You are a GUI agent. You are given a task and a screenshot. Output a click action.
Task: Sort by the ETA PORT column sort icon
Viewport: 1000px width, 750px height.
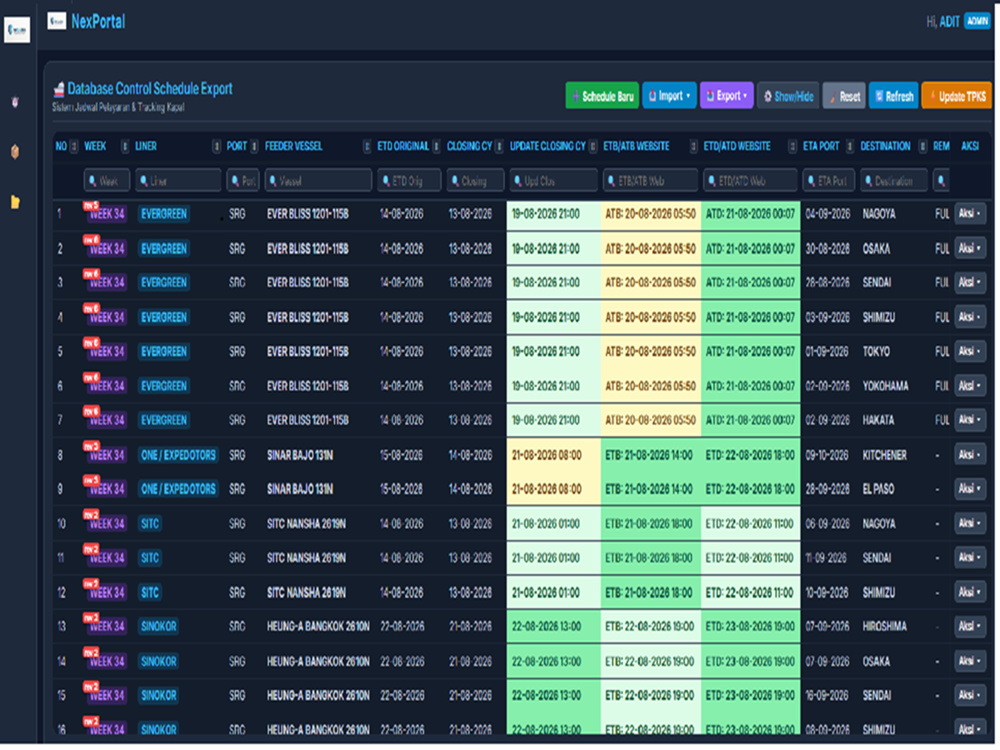(x=849, y=147)
